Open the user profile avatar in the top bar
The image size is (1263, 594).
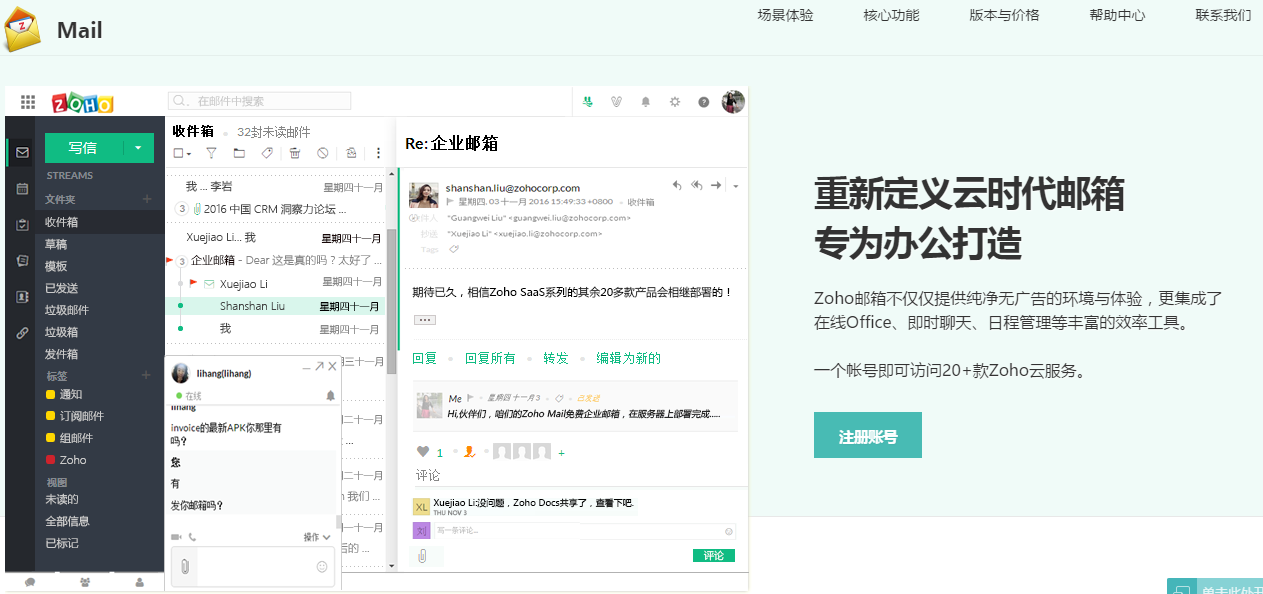(733, 101)
